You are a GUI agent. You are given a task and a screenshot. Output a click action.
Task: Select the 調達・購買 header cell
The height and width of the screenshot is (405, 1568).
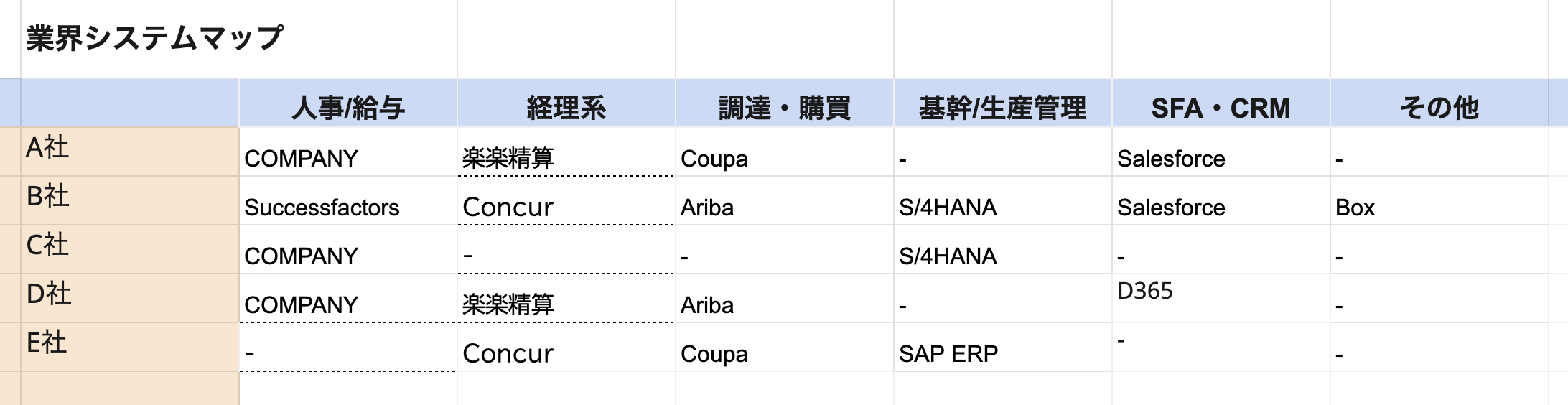pos(784,108)
